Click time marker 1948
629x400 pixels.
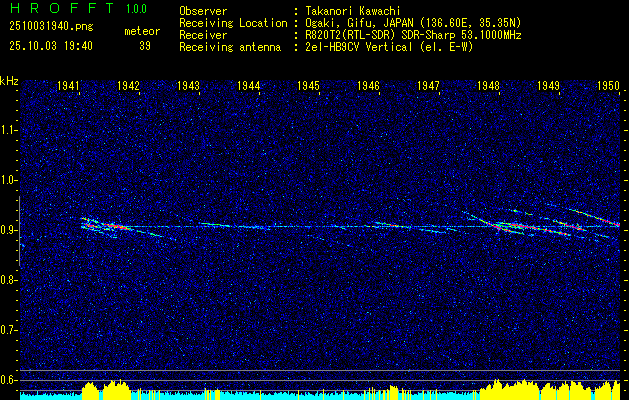coord(488,85)
